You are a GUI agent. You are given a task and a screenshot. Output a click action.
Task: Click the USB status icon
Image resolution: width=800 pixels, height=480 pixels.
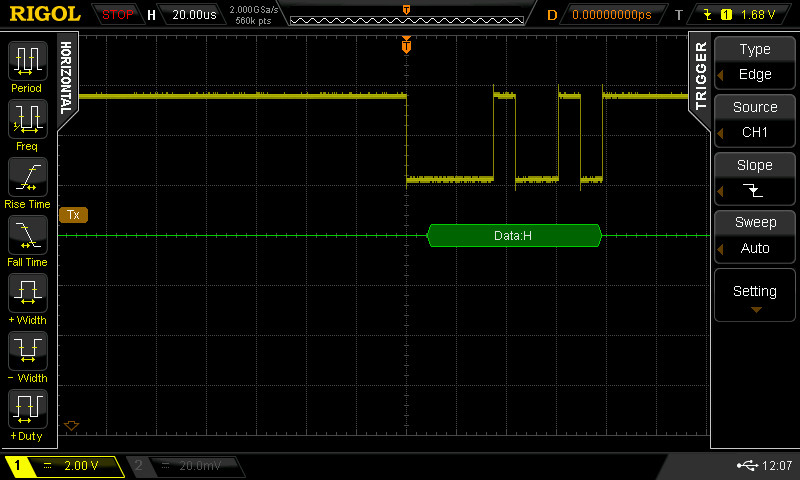click(x=746, y=466)
